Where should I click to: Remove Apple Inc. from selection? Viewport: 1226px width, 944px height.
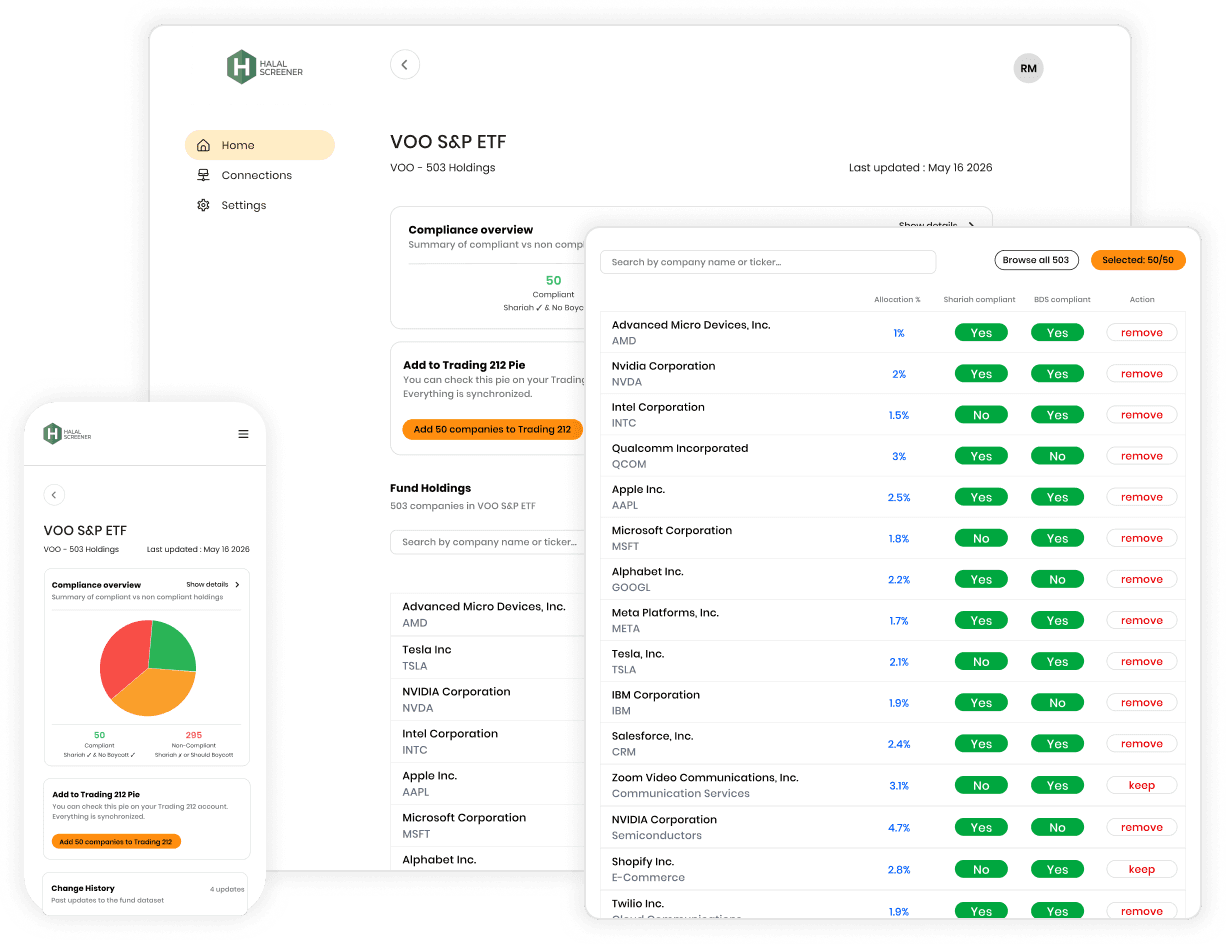pos(1141,497)
